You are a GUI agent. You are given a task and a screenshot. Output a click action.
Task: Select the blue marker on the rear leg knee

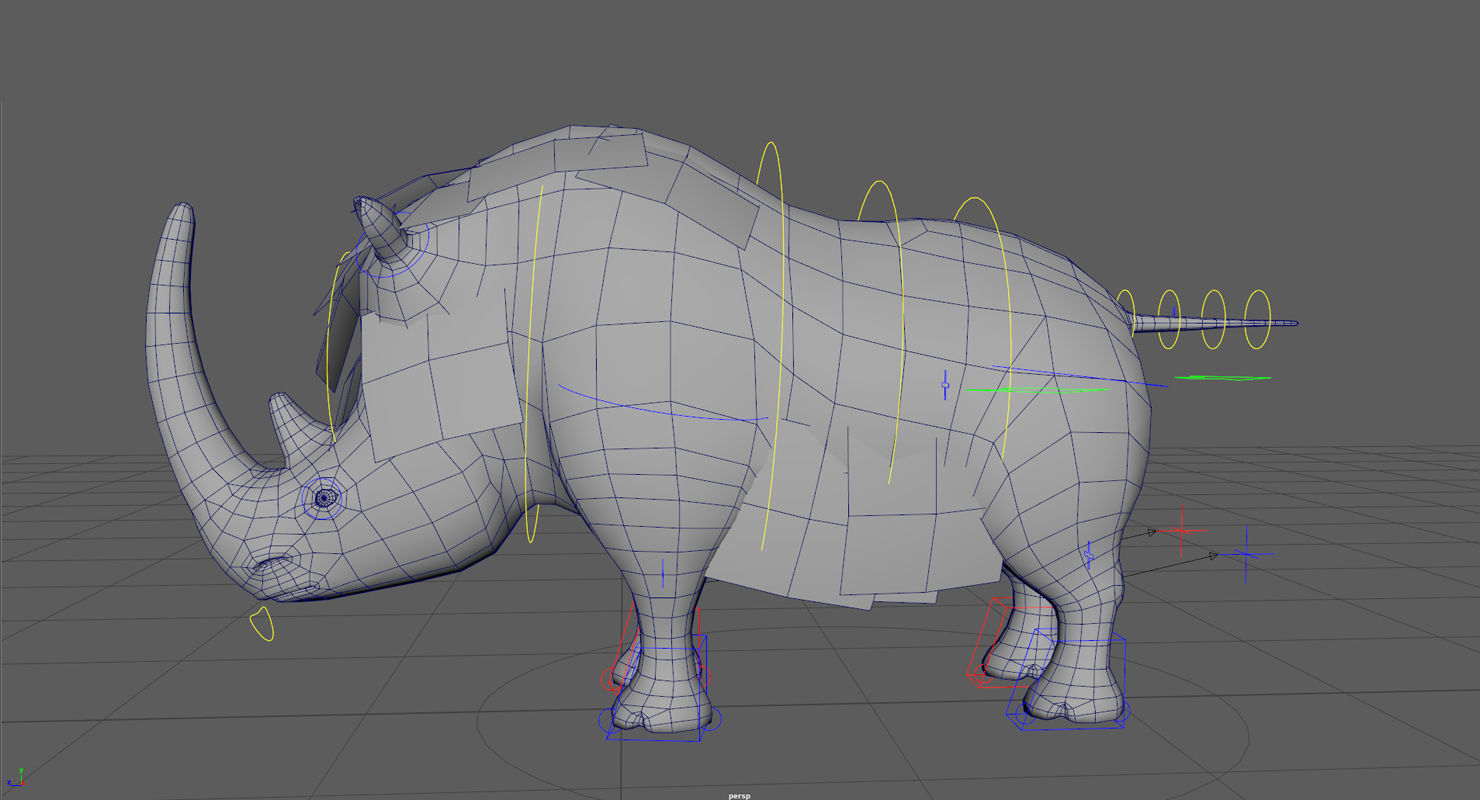point(1089,556)
